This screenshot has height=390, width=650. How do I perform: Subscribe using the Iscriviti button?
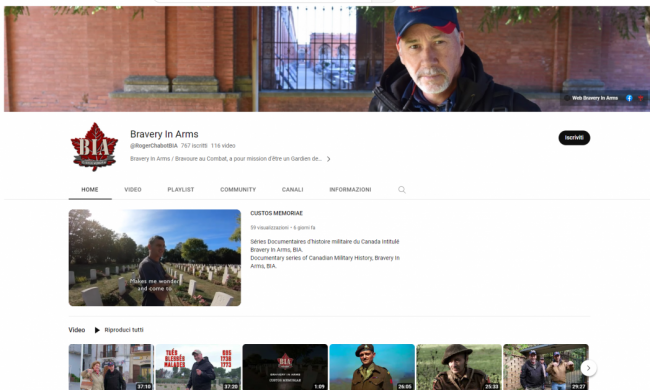click(574, 138)
